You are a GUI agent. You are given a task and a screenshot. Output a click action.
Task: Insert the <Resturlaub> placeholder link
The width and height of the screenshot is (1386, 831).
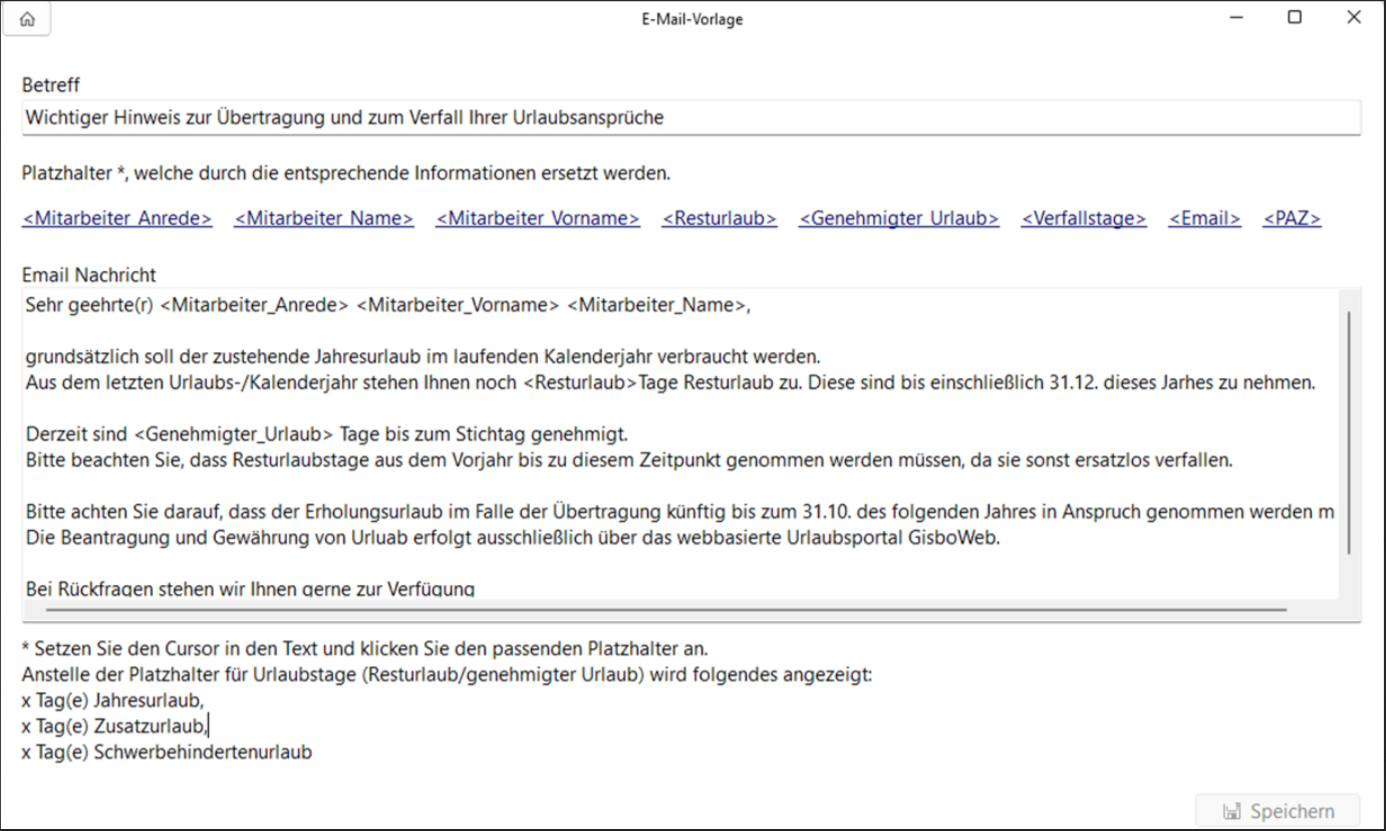(x=719, y=219)
